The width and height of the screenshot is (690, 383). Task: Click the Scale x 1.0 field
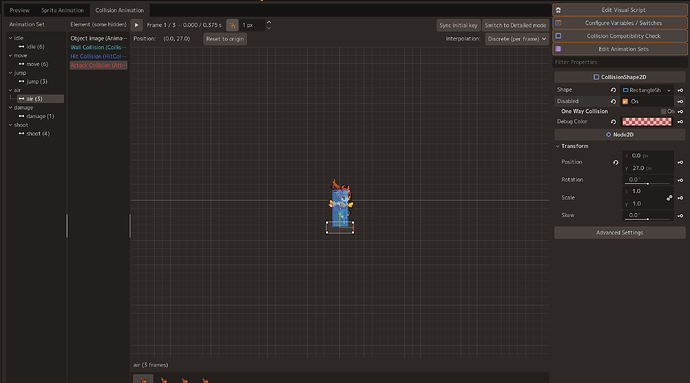click(645, 191)
